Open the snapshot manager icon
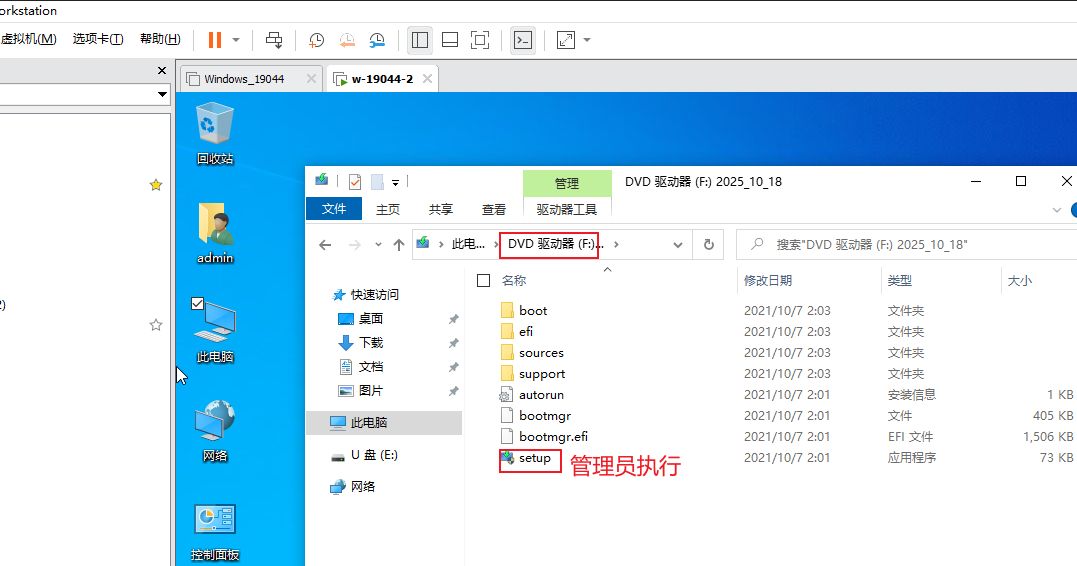This screenshot has width=1077, height=566. [x=377, y=40]
